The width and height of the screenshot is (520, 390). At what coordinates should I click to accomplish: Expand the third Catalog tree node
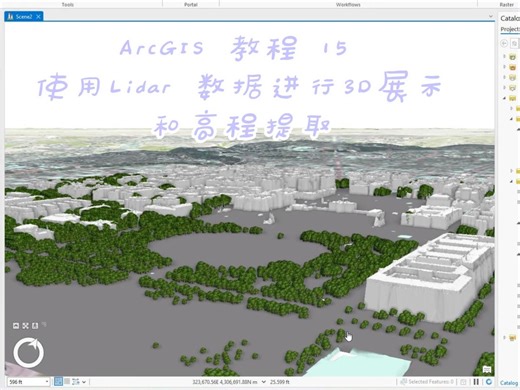pos(505,77)
